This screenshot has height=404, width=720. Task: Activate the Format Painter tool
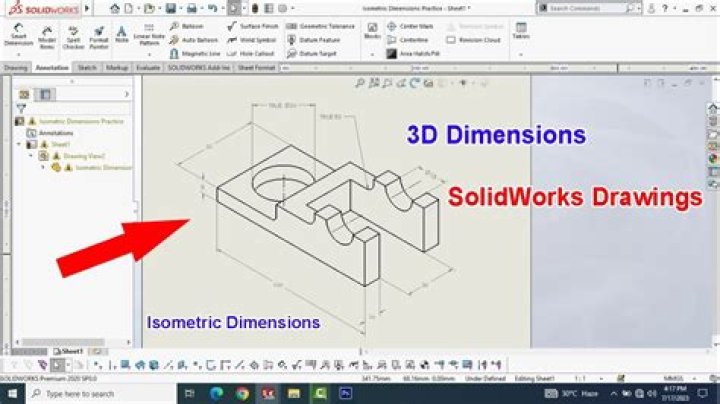coord(99,36)
